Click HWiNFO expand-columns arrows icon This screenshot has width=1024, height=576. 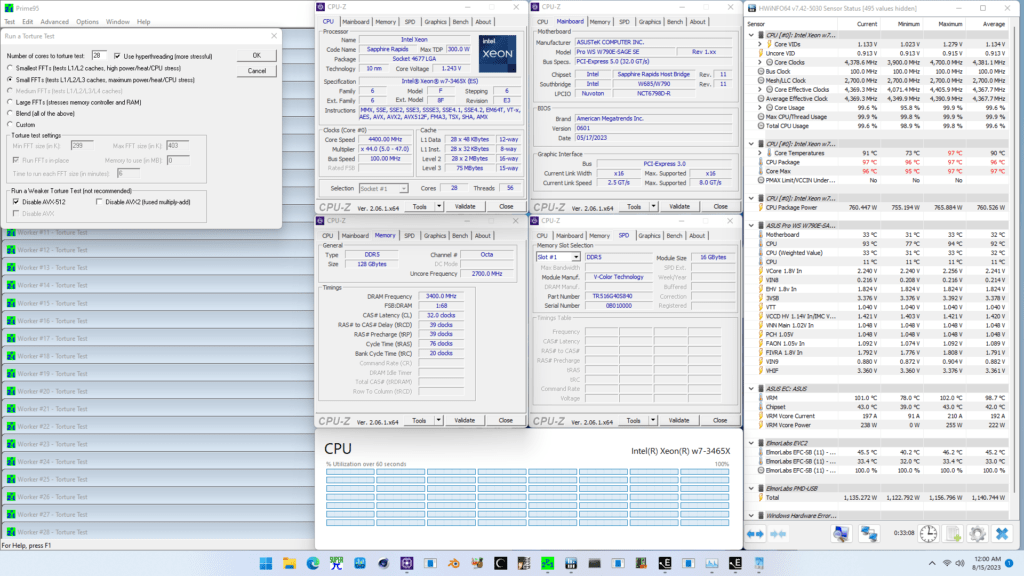(755, 534)
